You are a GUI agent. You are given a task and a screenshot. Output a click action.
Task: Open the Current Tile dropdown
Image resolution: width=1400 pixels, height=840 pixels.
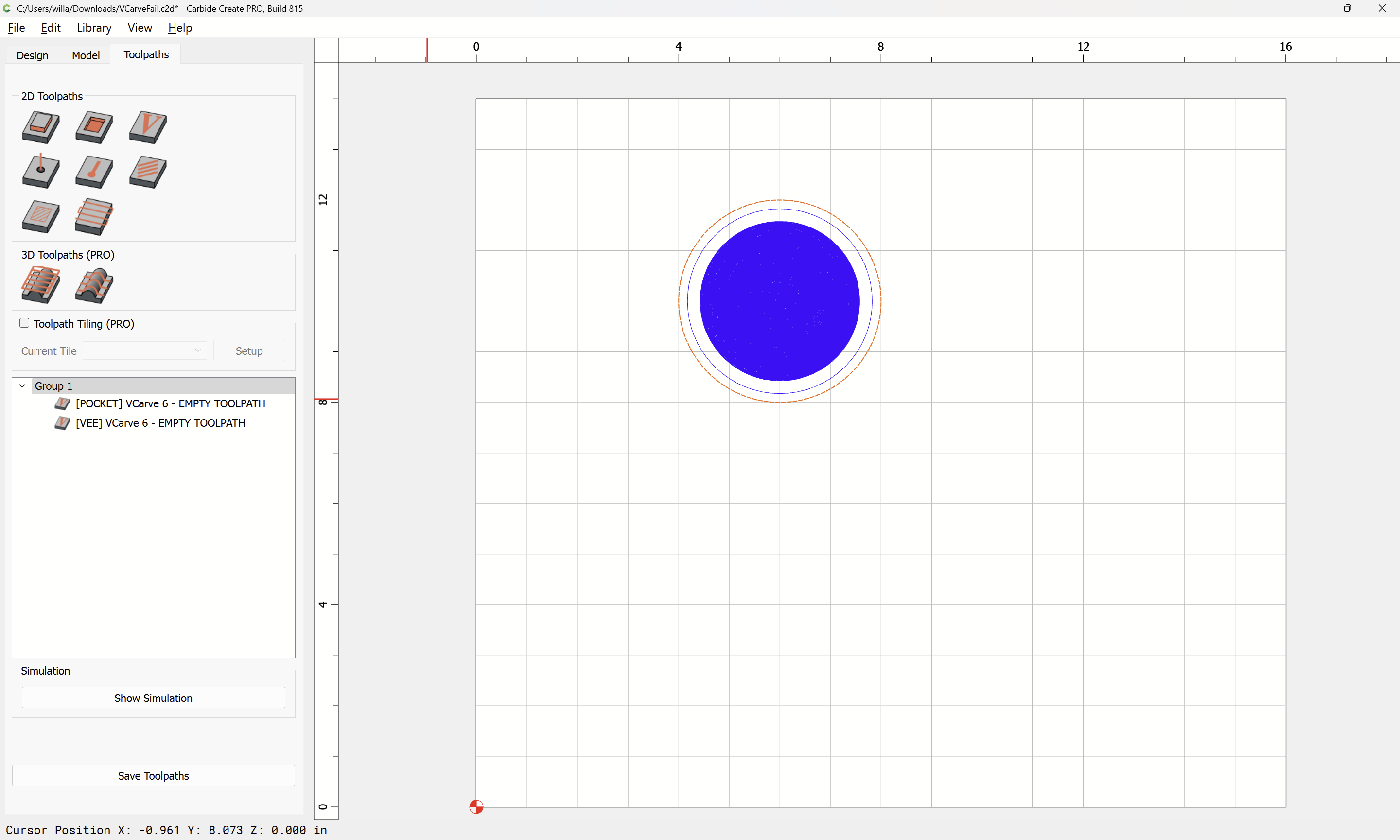[144, 350]
